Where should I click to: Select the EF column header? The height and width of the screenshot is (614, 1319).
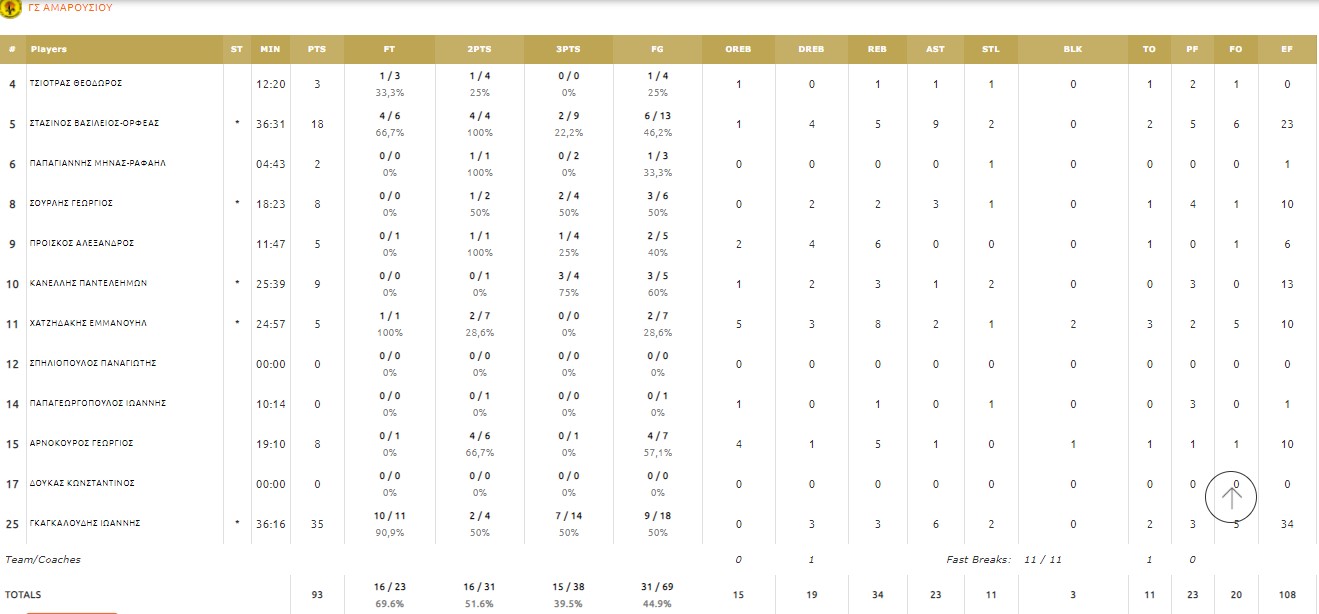[1287, 49]
